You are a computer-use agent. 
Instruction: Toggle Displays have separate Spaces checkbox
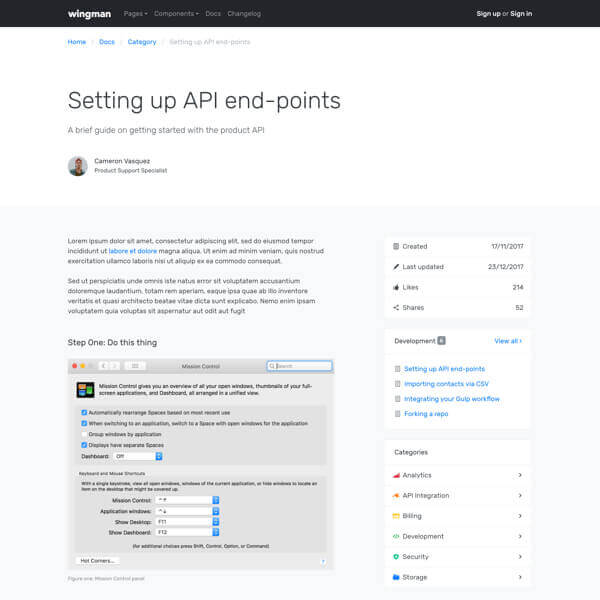[84, 445]
